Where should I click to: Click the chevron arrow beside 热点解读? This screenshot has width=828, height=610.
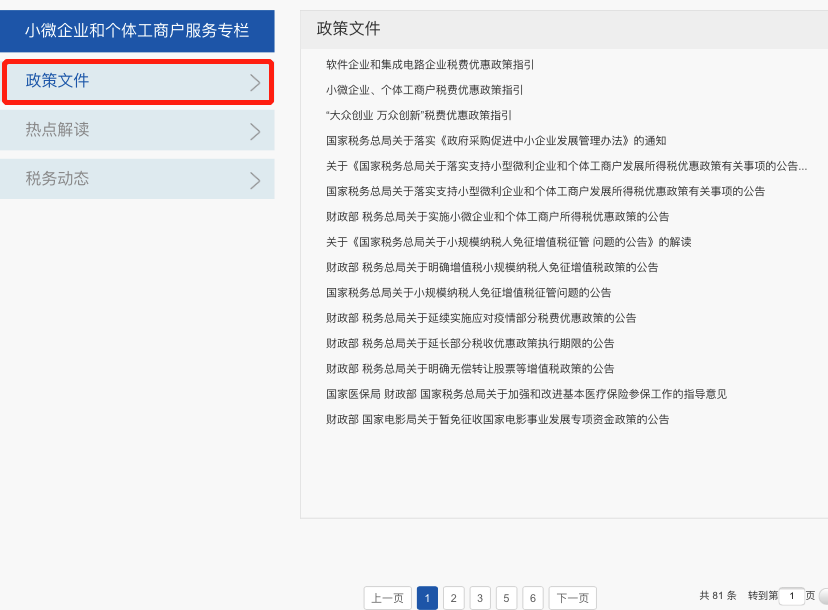[x=255, y=132]
